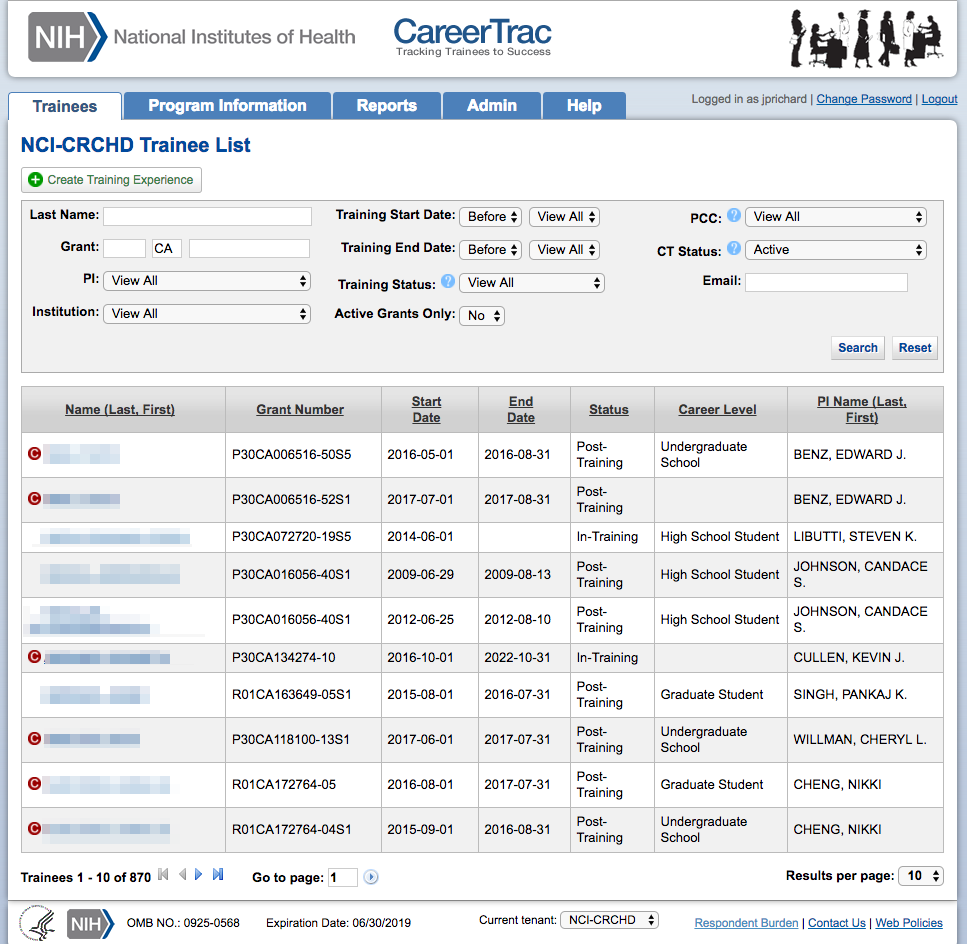This screenshot has height=944, width=967.
Task: Open the PCC dropdown
Action: [x=836, y=216]
